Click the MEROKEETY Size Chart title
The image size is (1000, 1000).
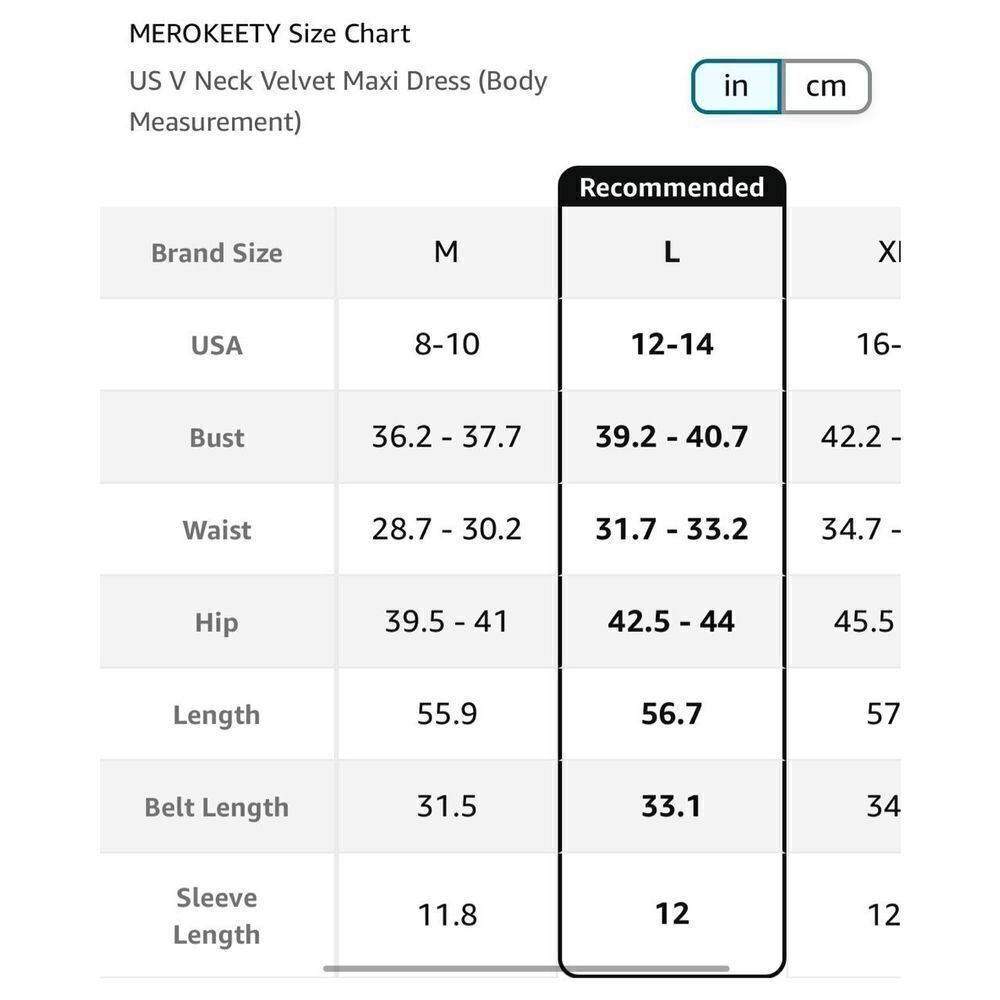click(x=269, y=33)
